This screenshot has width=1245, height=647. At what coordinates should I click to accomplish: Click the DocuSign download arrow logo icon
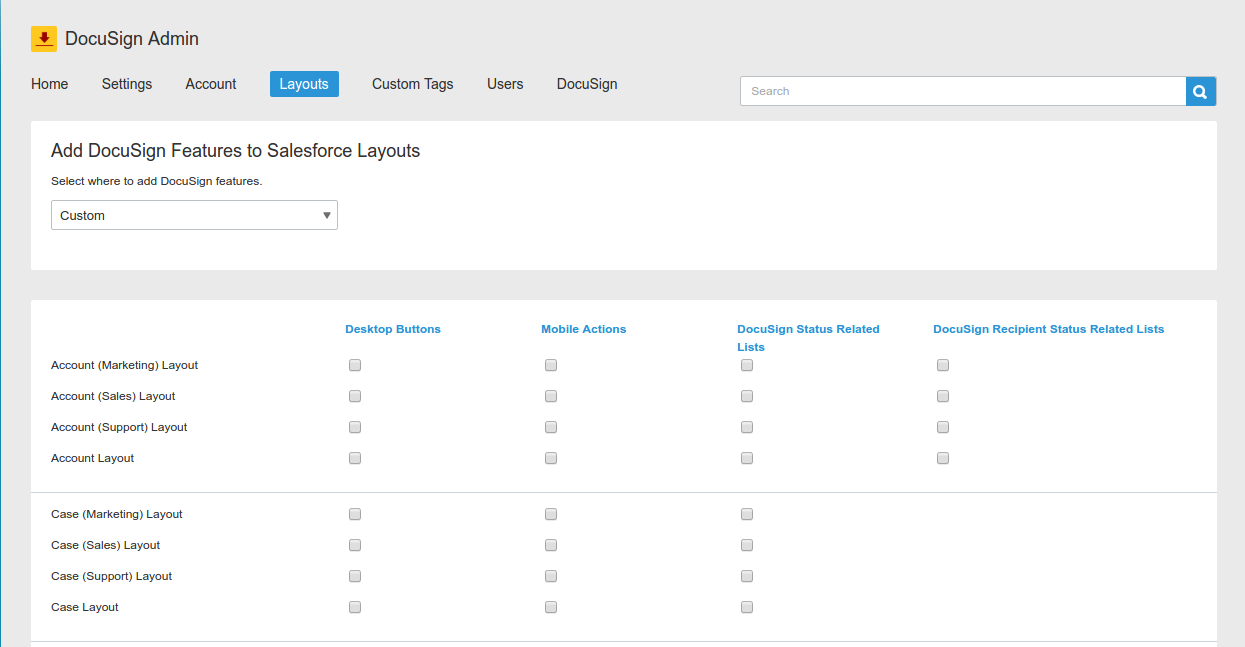coord(44,38)
